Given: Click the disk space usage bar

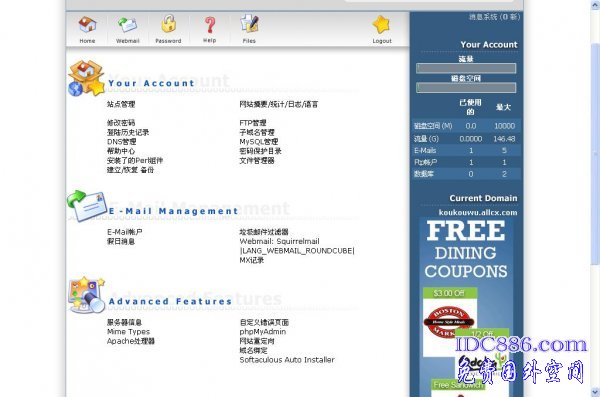Looking at the screenshot, I should [466, 88].
